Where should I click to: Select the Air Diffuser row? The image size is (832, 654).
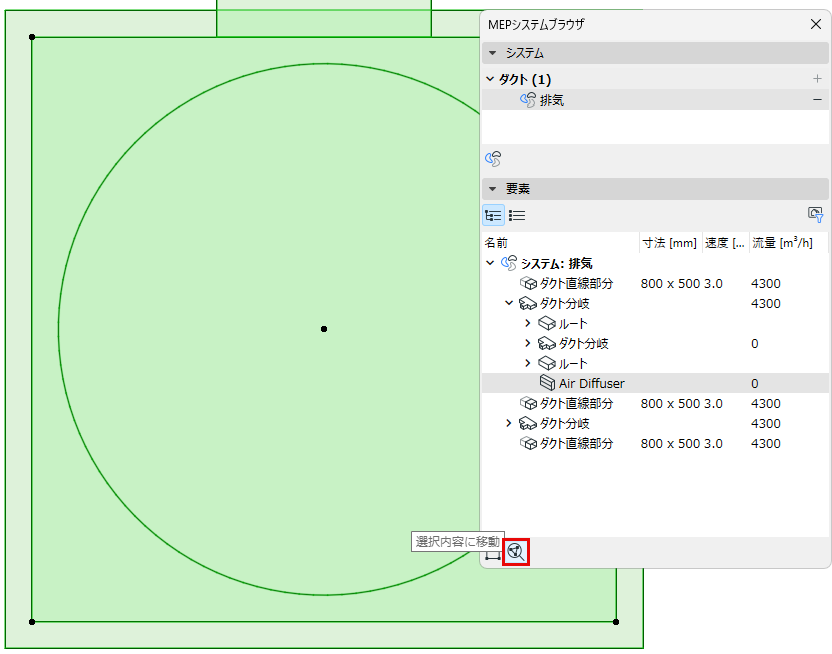click(655, 383)
